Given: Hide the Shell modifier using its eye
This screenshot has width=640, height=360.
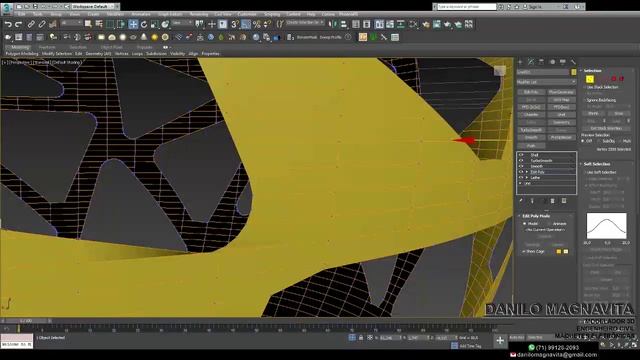Looking at the screenshot, I should [521, 155].
